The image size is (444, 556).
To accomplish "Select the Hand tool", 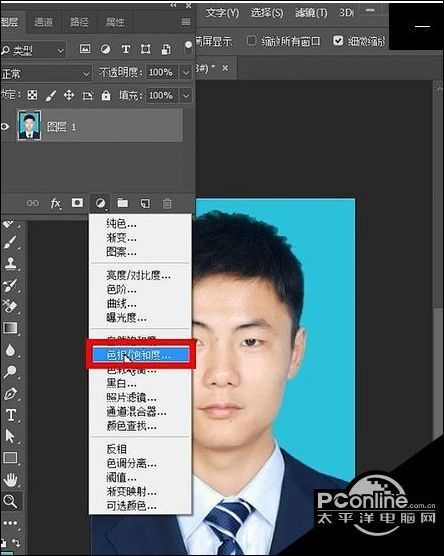I will click(10, 480).
